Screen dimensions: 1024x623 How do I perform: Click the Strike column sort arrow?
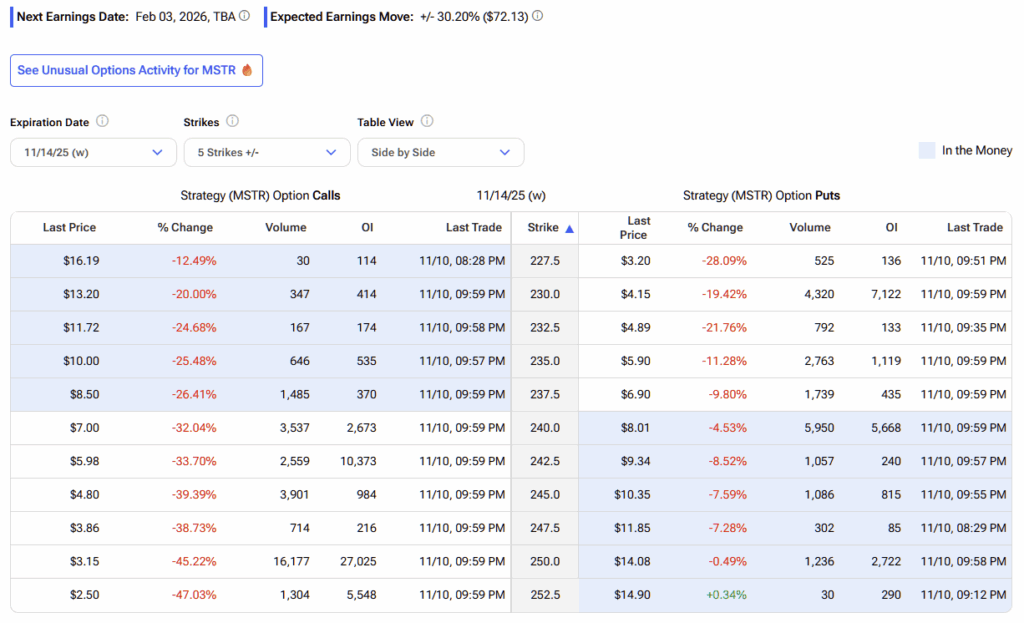[569, 229]
